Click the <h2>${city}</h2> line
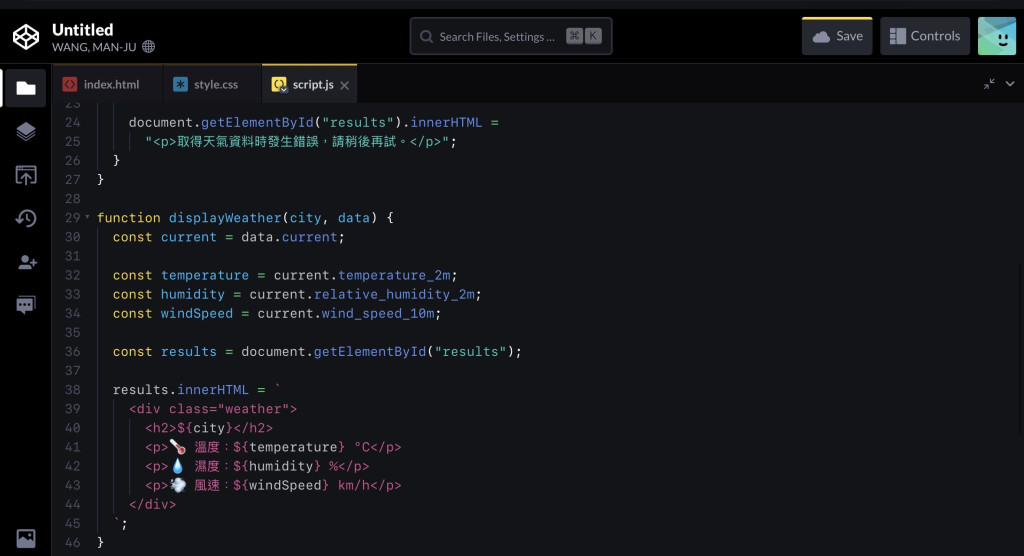The width and height of the screenshot is (1024, 556). [x=209, y=428]
